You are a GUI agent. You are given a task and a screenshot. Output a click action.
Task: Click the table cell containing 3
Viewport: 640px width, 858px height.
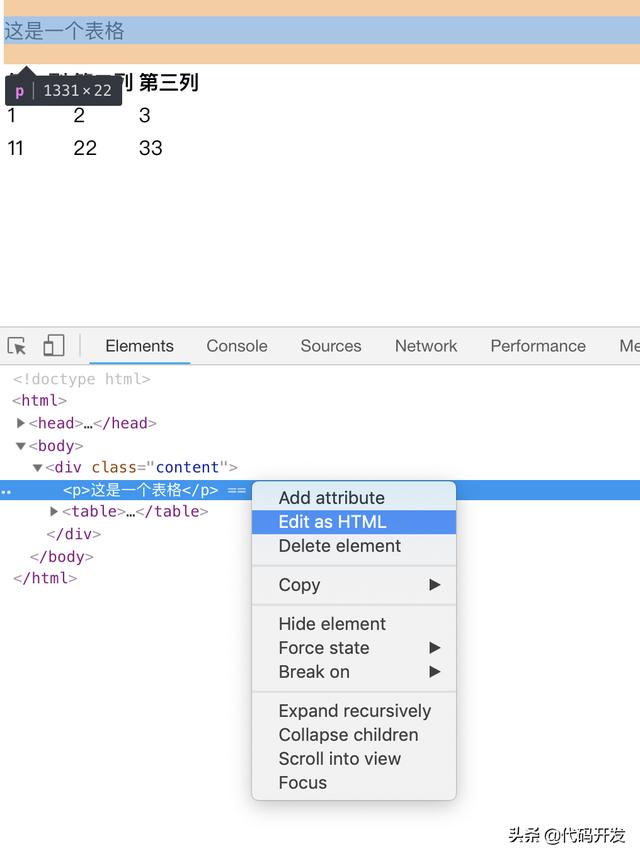coord(144,115)
